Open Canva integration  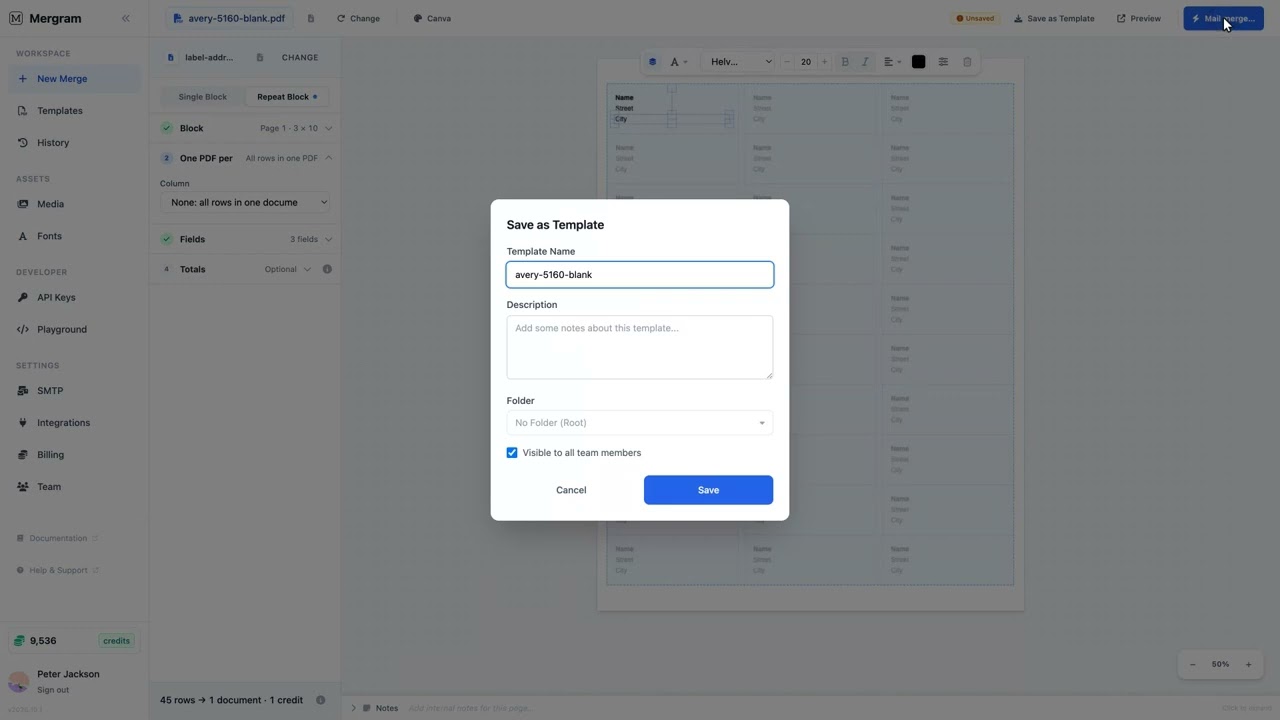click(x=432, y=18)
